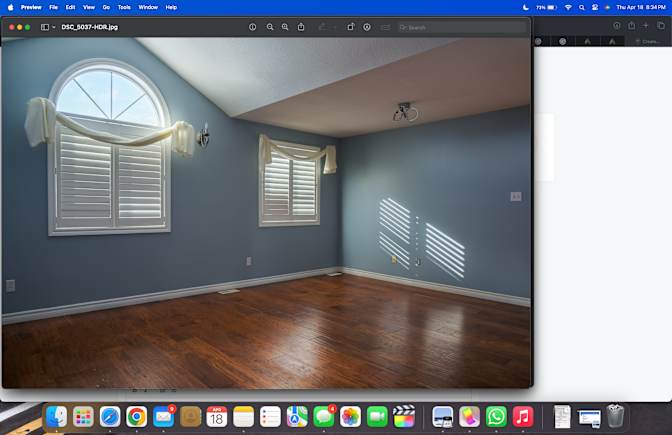Click the date and time Thu Apr 18
The width and height of the screenshot is (672, 435).
tap(641, 7)
